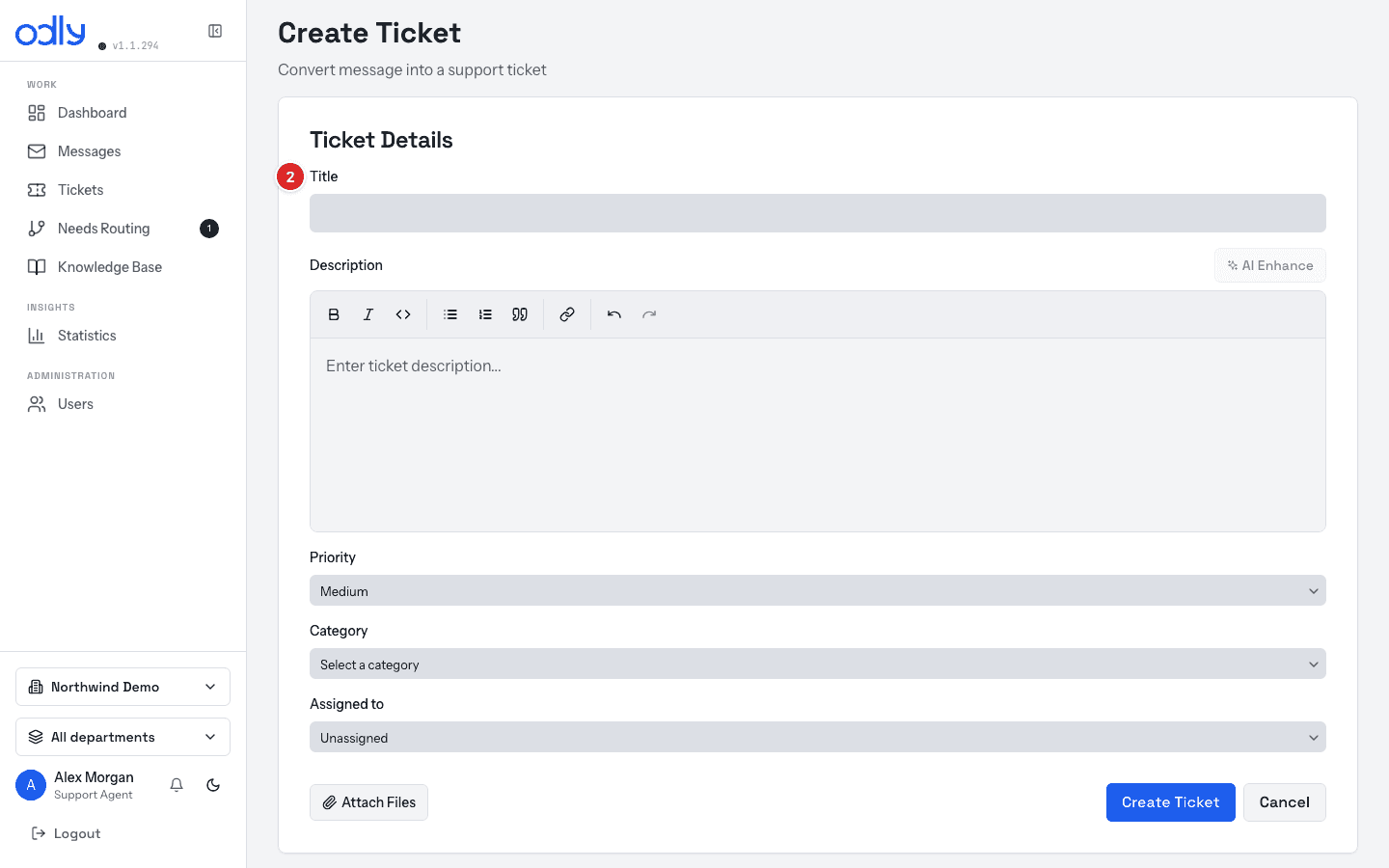Image resolution: width=1389 pixels, height=868 pixels.
Task: Collapse the sidebar panel
Action: tap(215, 31)
